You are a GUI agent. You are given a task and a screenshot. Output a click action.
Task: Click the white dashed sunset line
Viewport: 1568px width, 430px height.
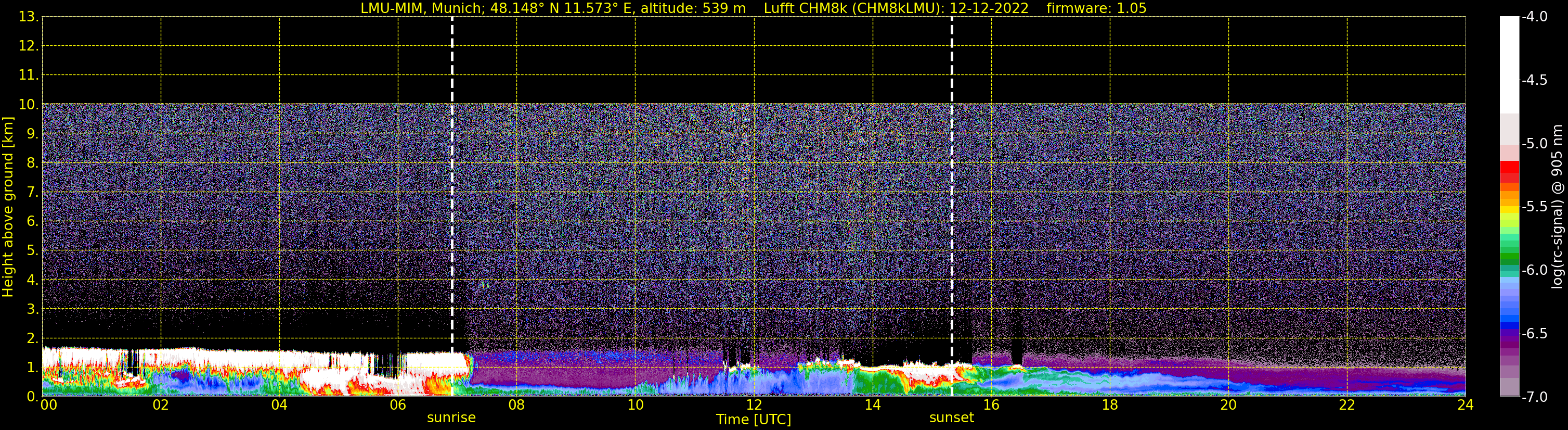pos(951,183)
